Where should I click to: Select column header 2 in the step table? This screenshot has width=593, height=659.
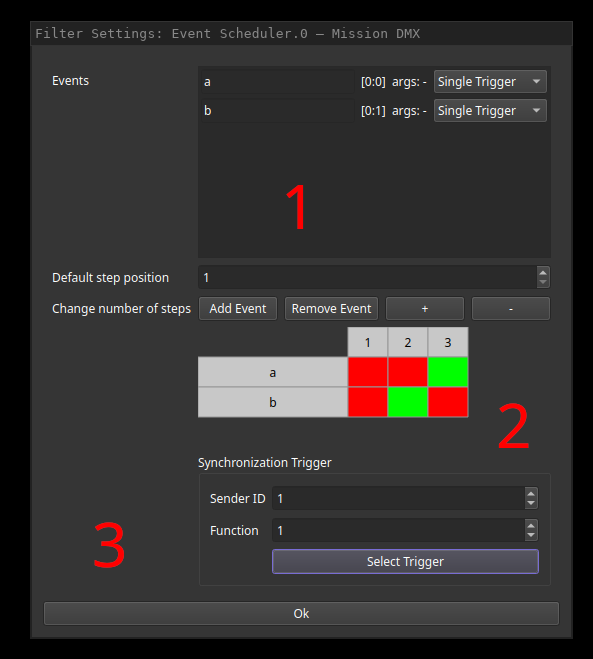coord(408,342)
